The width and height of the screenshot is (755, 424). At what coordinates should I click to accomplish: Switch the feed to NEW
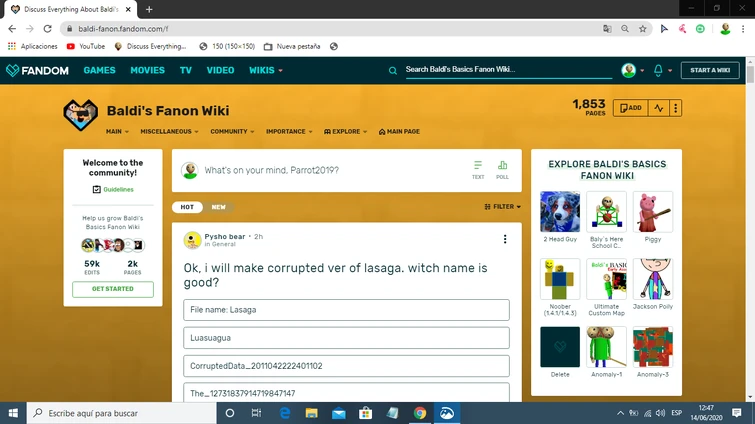coord(218,207)
